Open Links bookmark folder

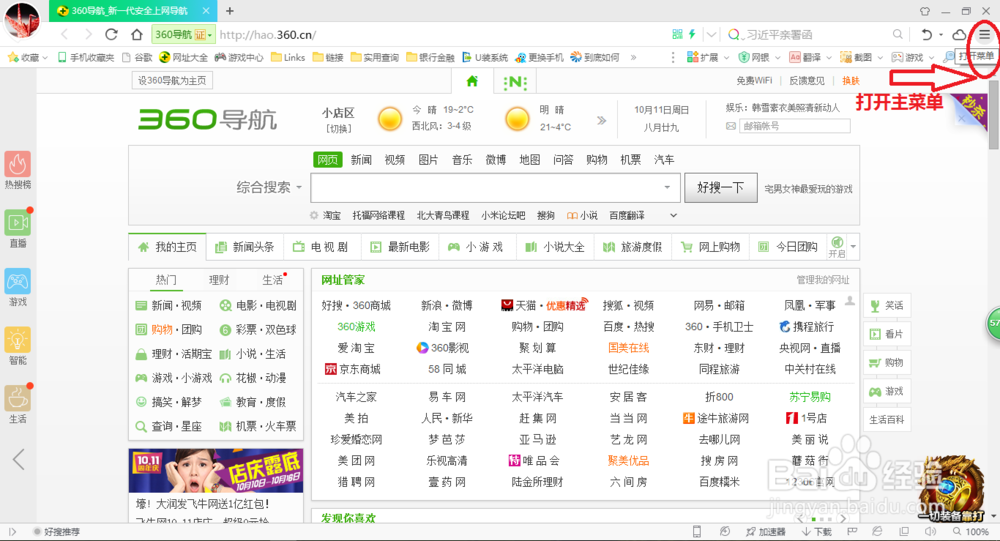click(288, 57)
